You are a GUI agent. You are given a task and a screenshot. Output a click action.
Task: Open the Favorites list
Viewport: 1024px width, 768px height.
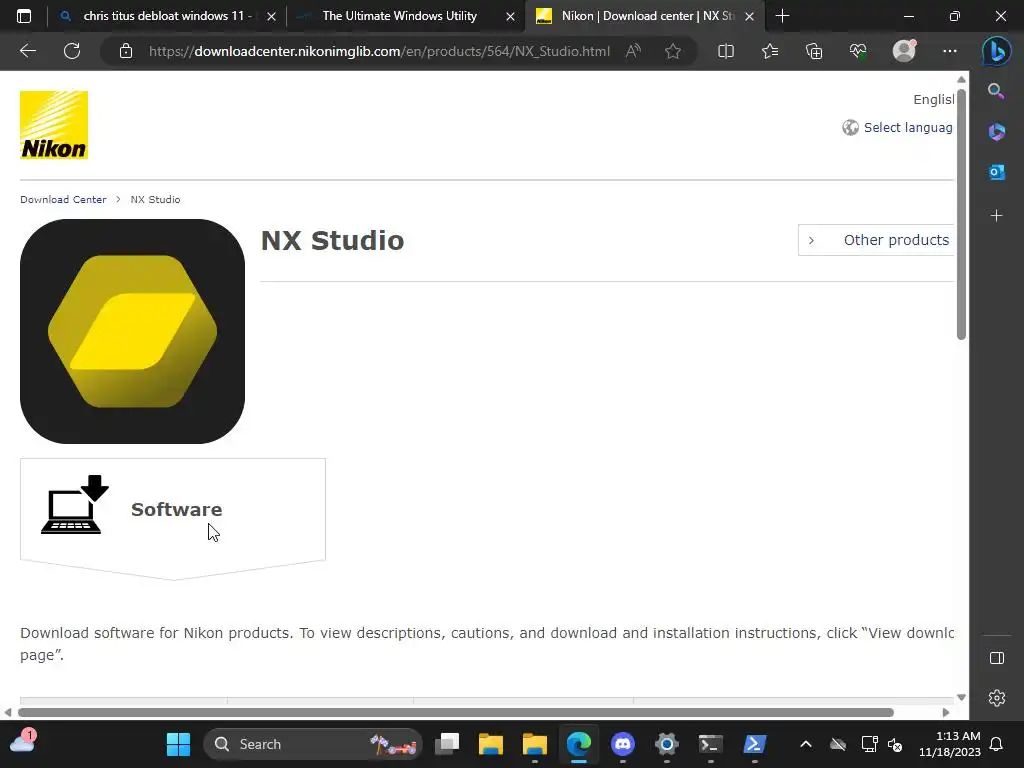pos(770,51)
